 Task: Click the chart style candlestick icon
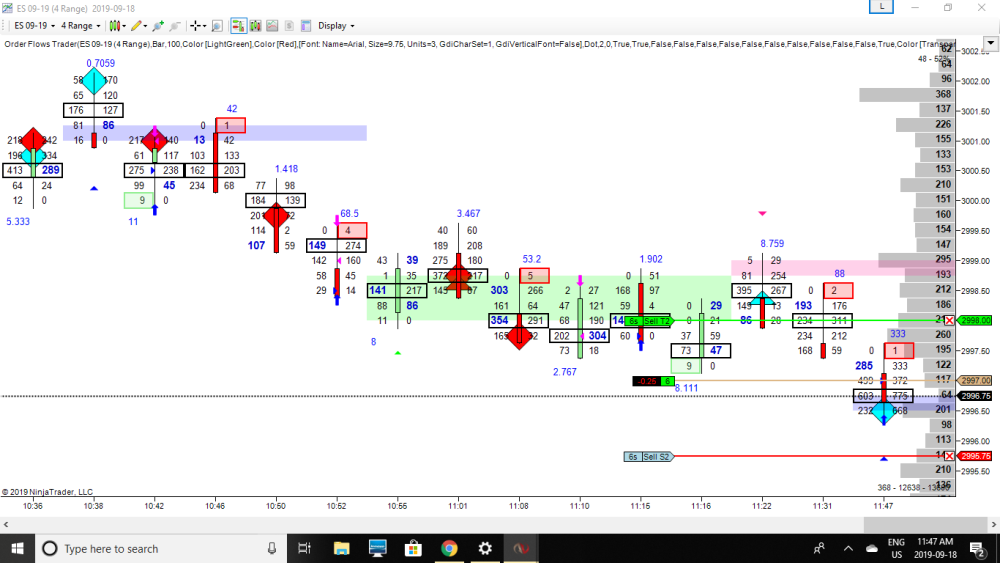[117, 25]
